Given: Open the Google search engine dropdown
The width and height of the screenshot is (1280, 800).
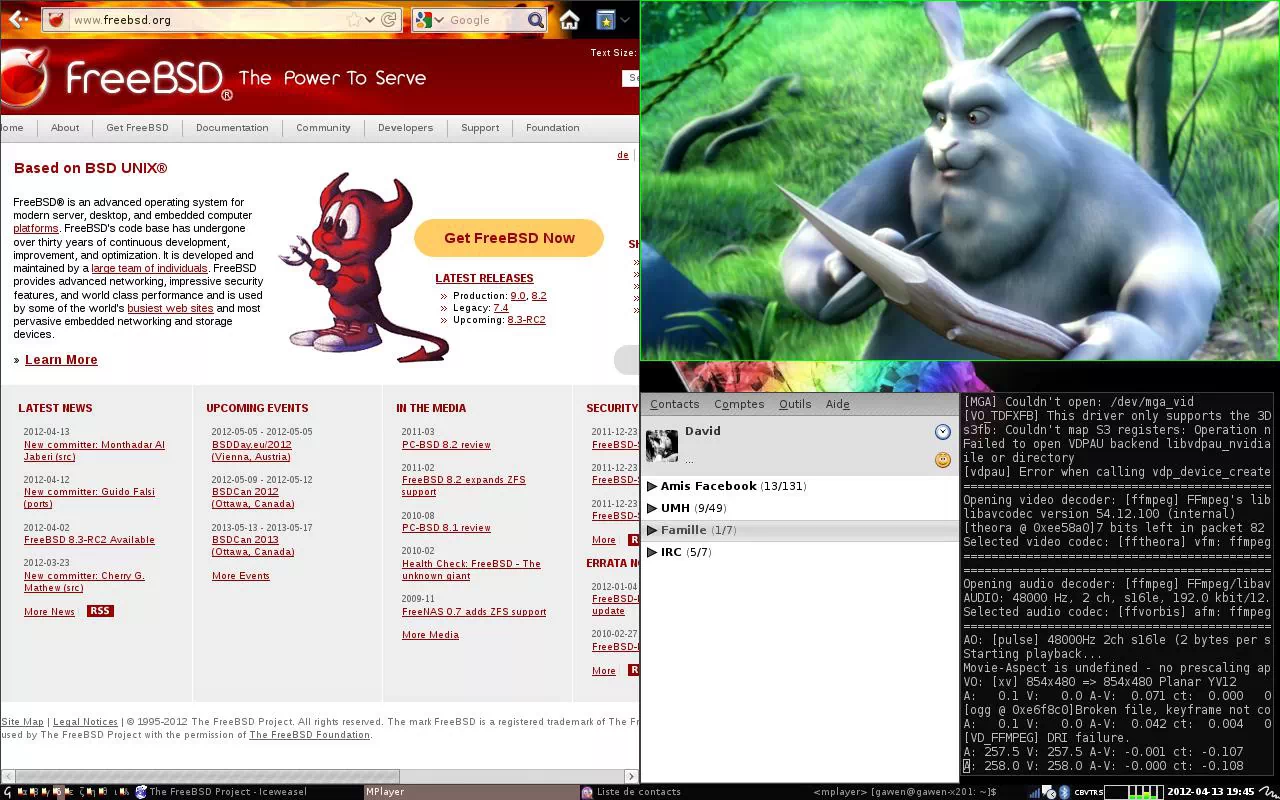Looking at the screenshot, I should pos(429,20).
